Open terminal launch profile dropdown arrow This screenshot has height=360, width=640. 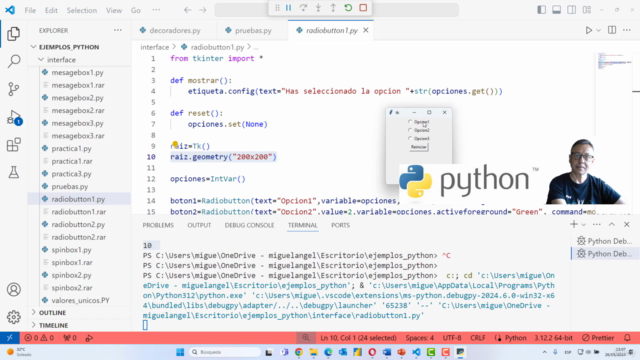point(584,224)
